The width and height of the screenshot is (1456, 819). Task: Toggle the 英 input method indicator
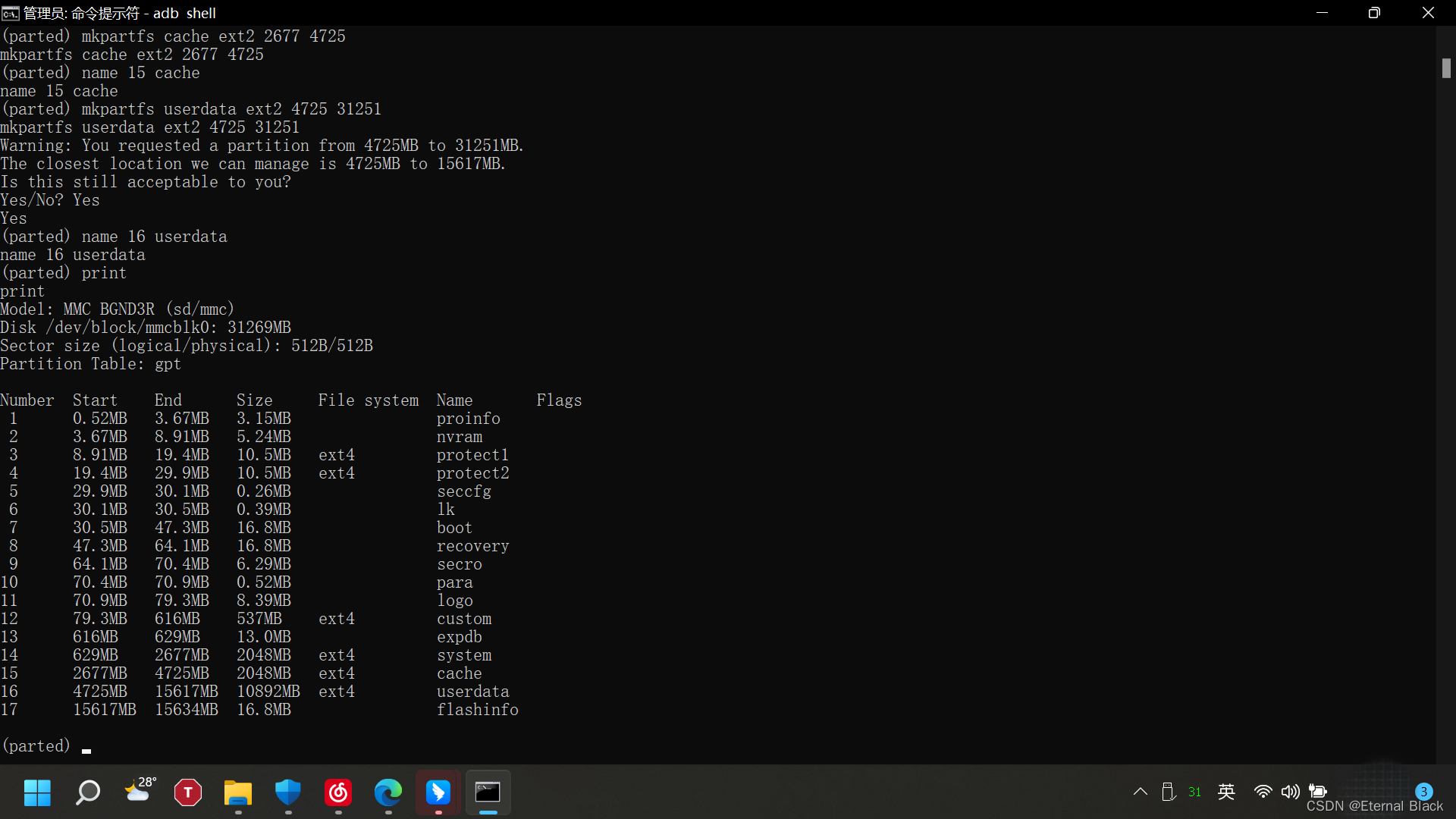tap(1226, 792)
